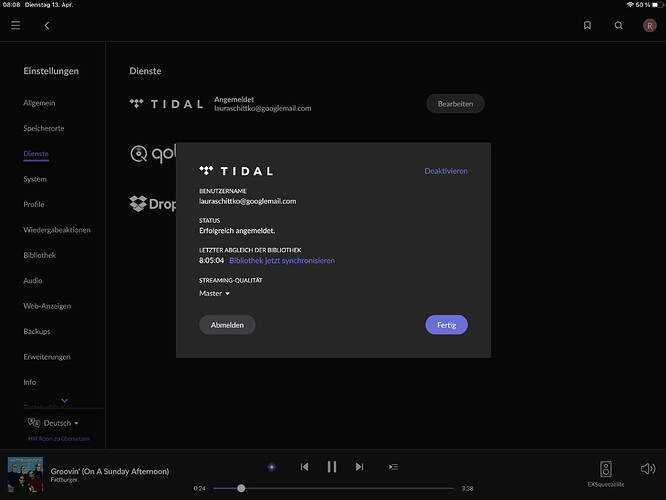
Task: Click the song title Groovin' (On A Sunday Afternoon)
Action: (110, 471)
